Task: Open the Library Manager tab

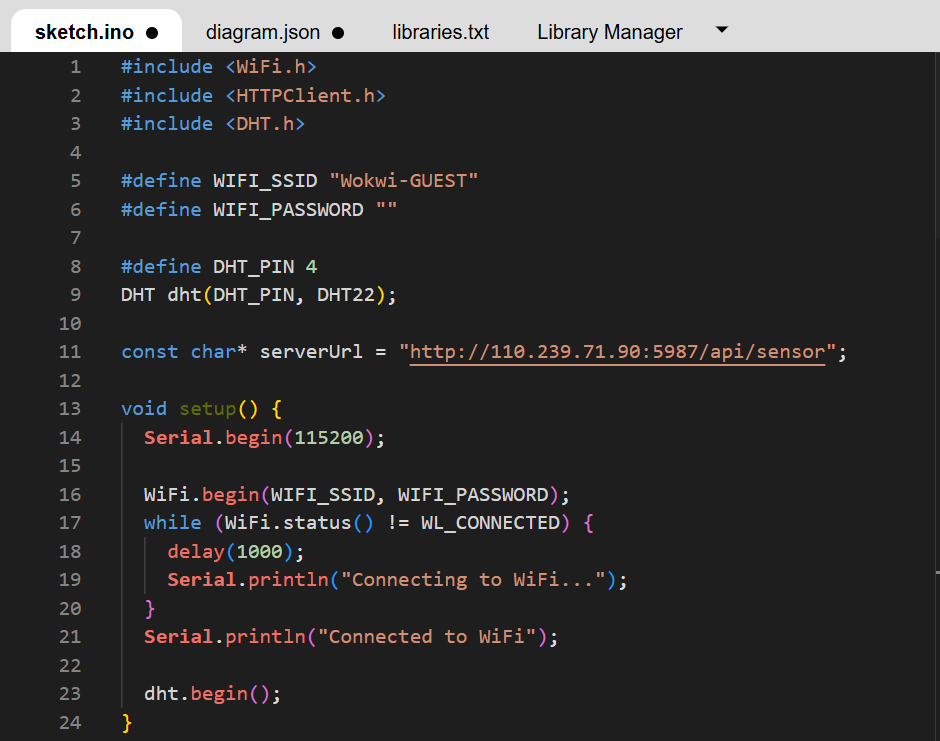Action: click(x=610, y=32)
